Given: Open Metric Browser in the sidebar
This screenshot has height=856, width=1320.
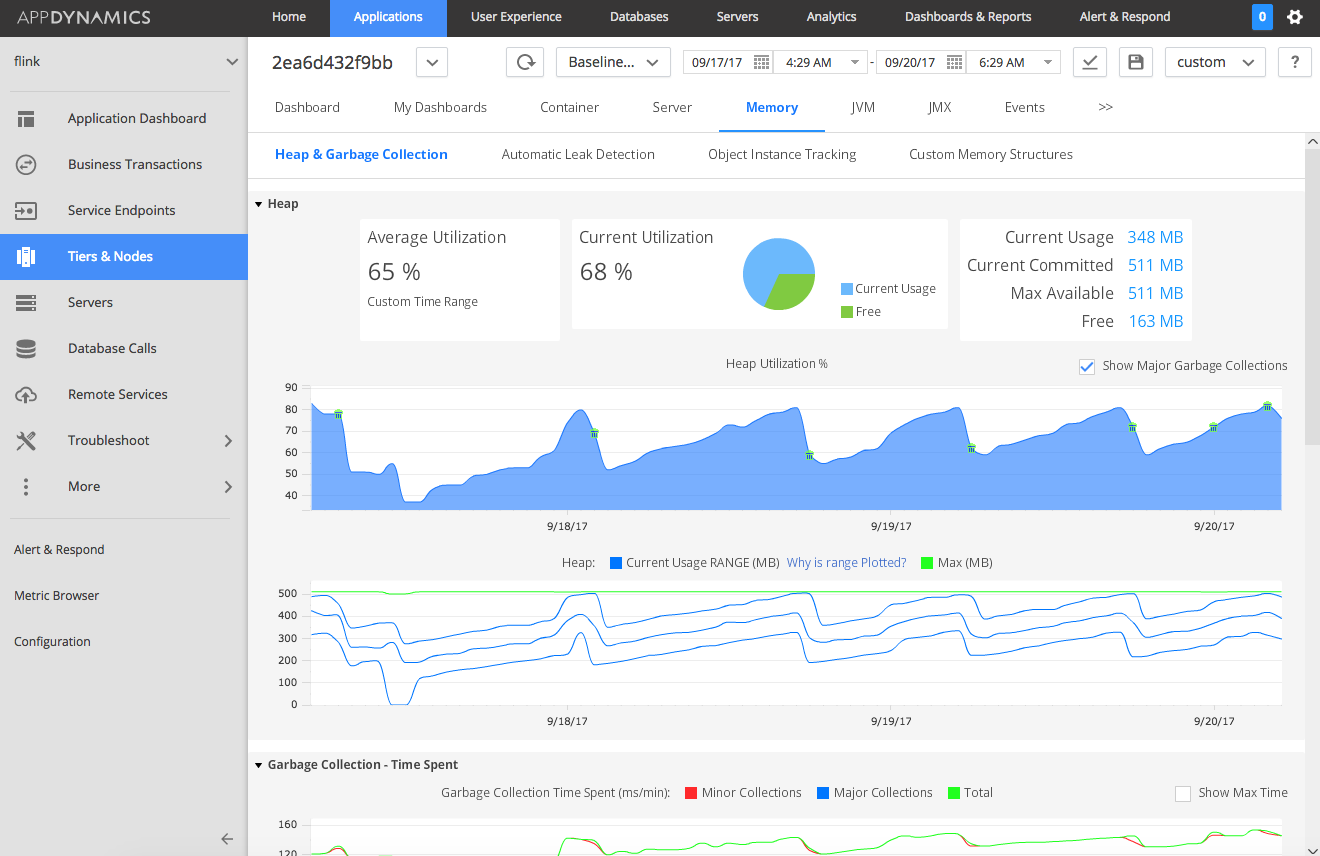Looking at the screenshot, I should [57, 596].
